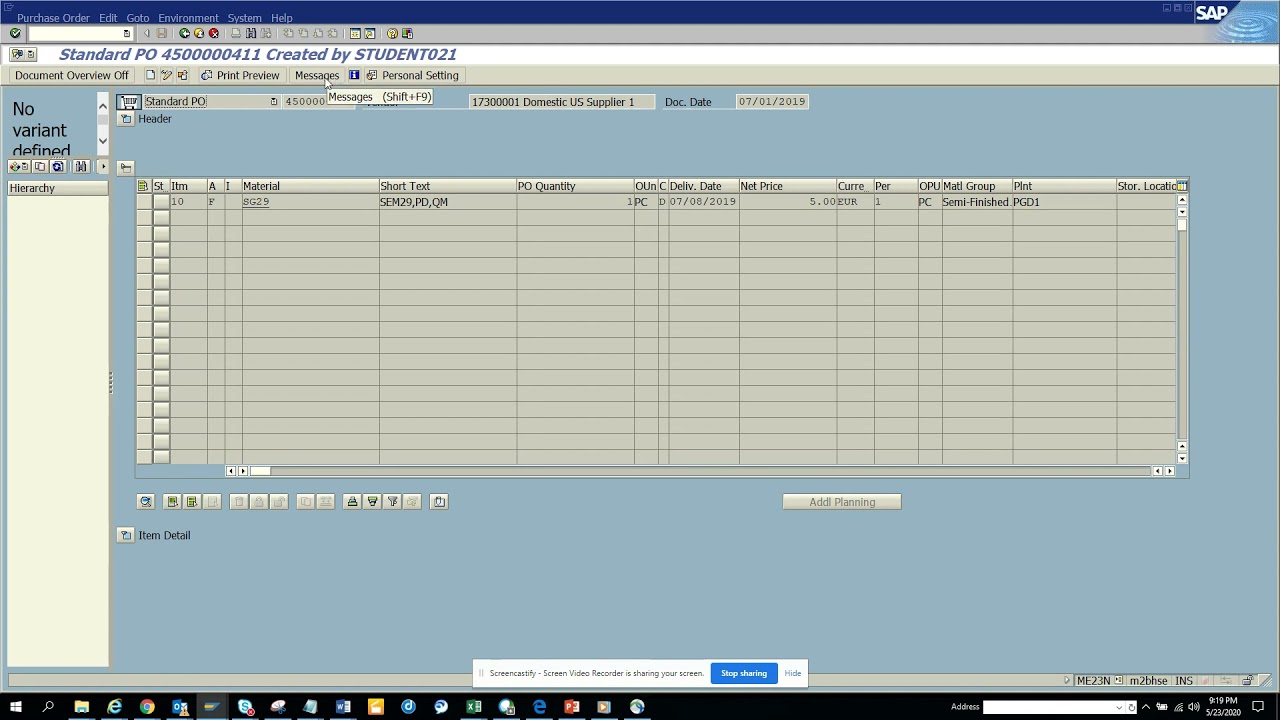The width and height of the screenshot is (1280, 720).
Task: Toggle Display/Change pencil icon
Action: (x=167, y=75)
